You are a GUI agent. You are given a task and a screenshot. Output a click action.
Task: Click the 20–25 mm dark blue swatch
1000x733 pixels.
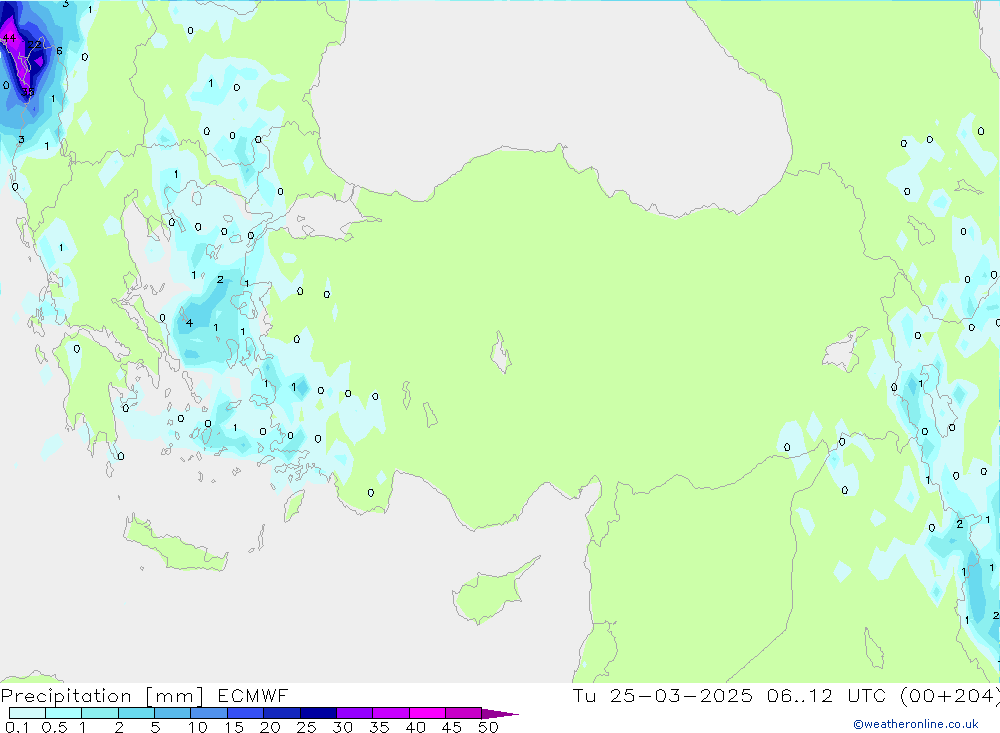282,713
